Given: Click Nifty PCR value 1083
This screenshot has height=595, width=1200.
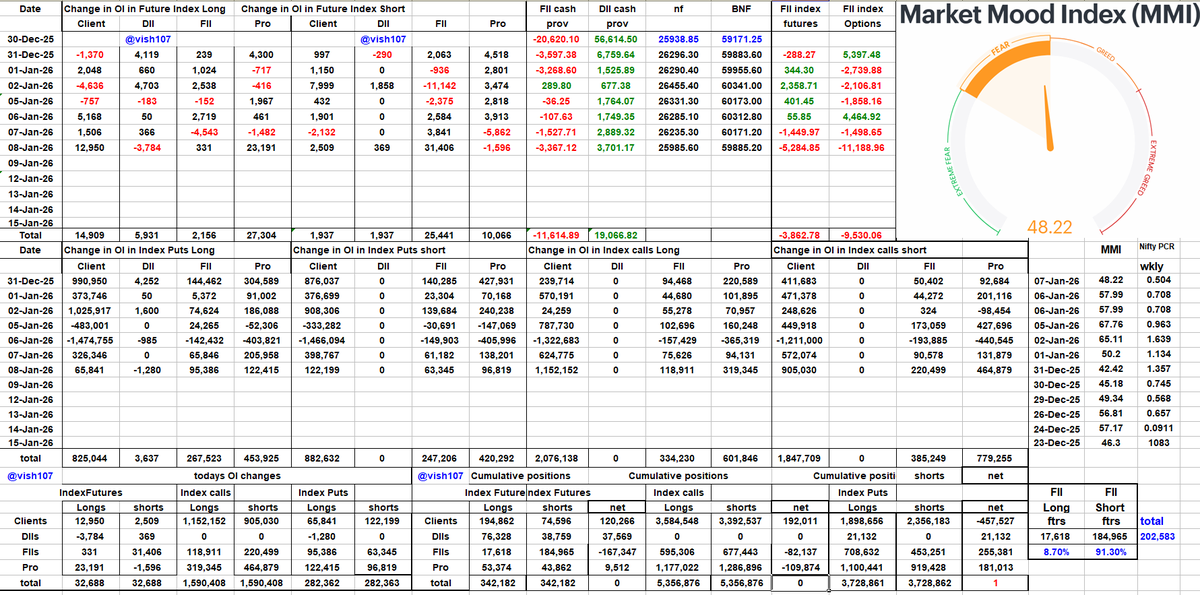Looking at the screenshot, I should click(x=1158, y=441).
